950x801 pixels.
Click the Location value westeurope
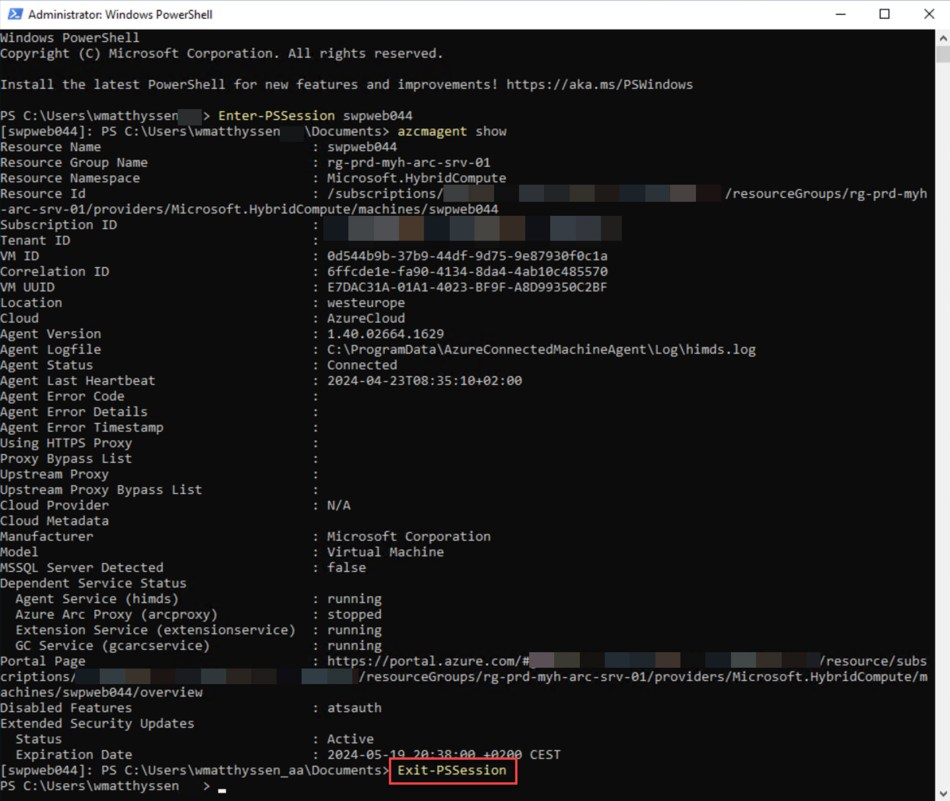point(366,303)
